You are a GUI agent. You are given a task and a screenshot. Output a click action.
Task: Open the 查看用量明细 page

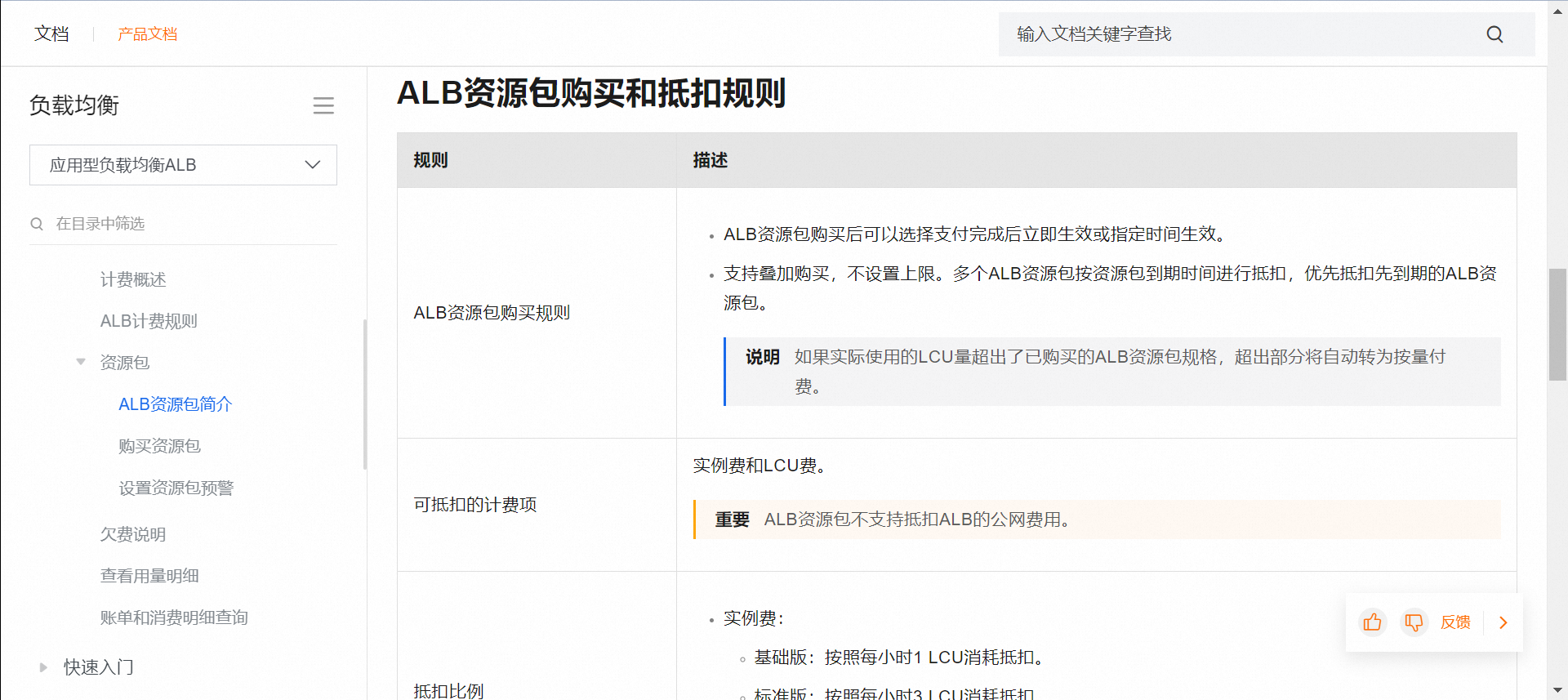(x=149, y=576)
